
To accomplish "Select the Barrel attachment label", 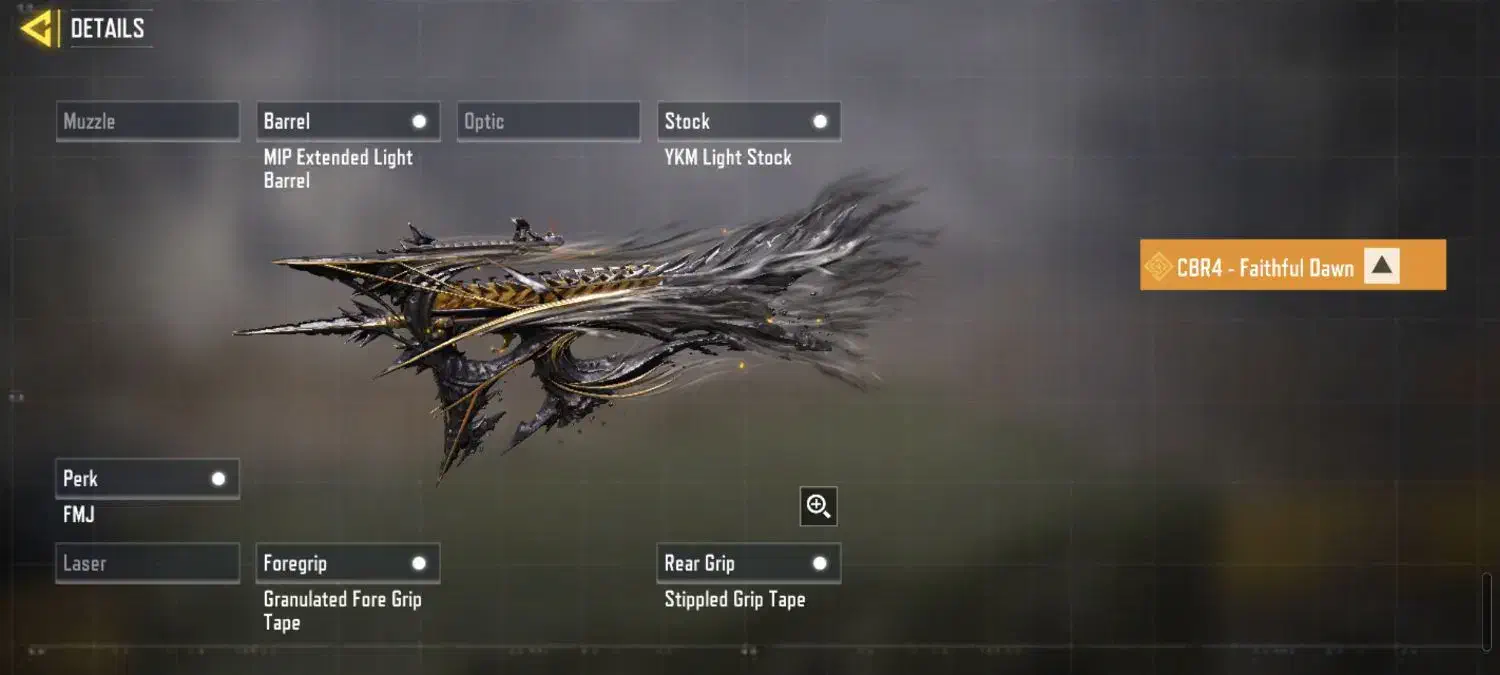I will 287,121.
